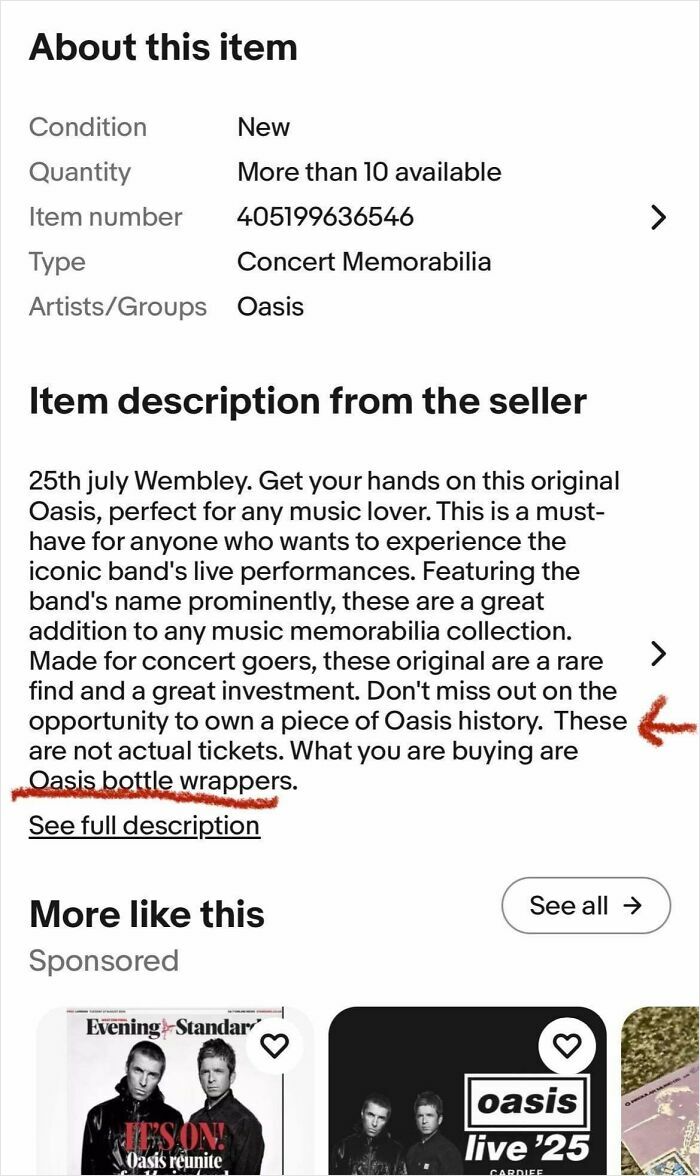Toggle the heart on the first sponsored thumbnail

click(275, 1043)
